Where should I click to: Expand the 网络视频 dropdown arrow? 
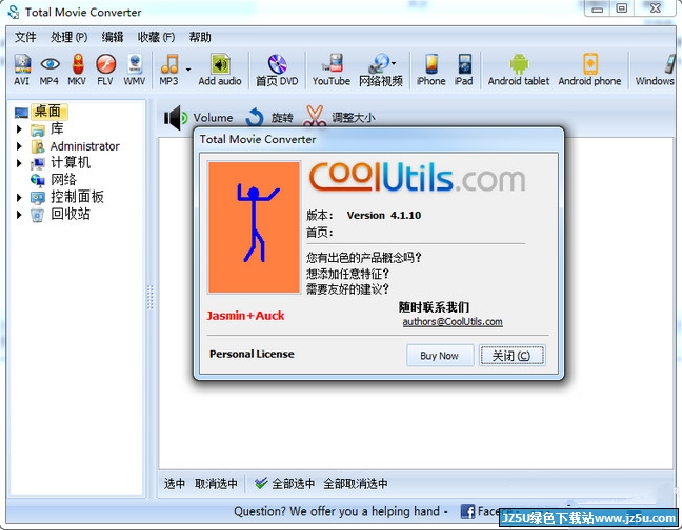[394, 63]
